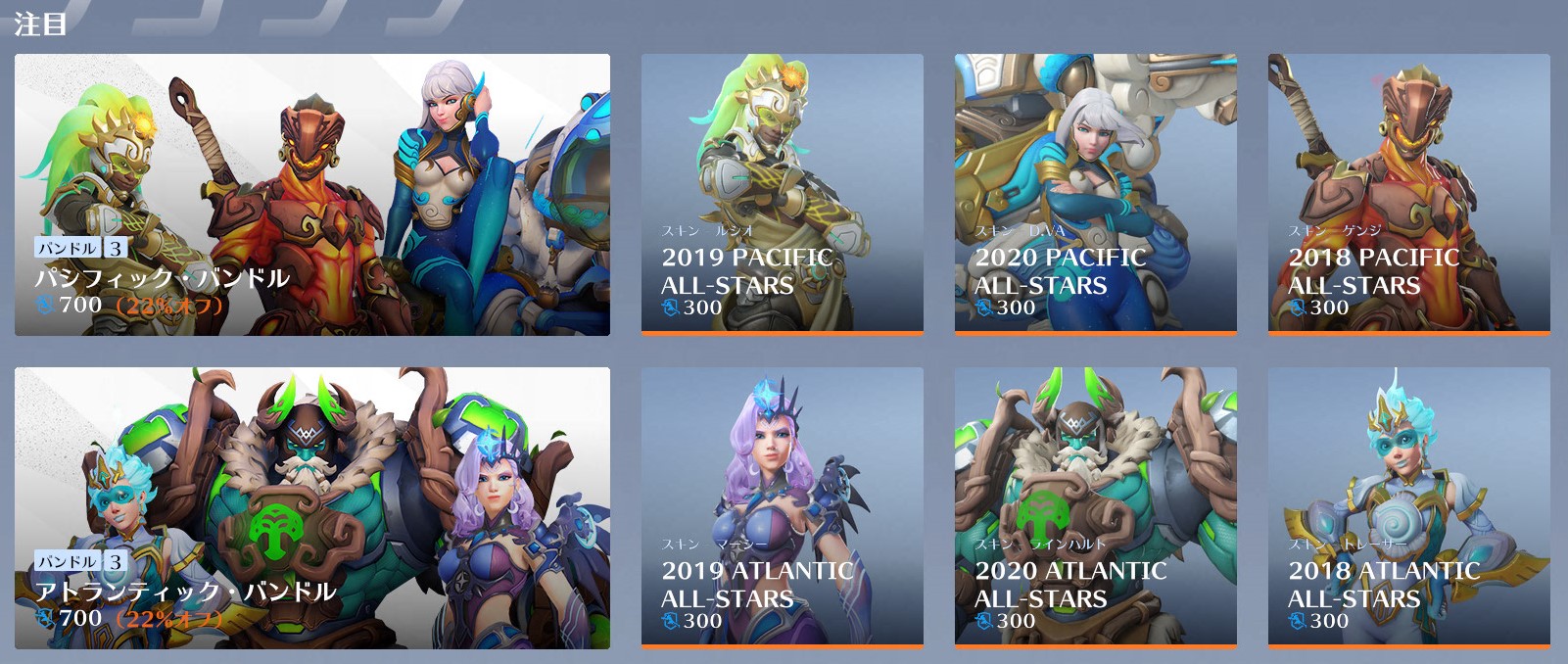Click the token icon beside 2019 Atlantic price
Viewport: 1568px width, 664px height.
coord(671,622)
